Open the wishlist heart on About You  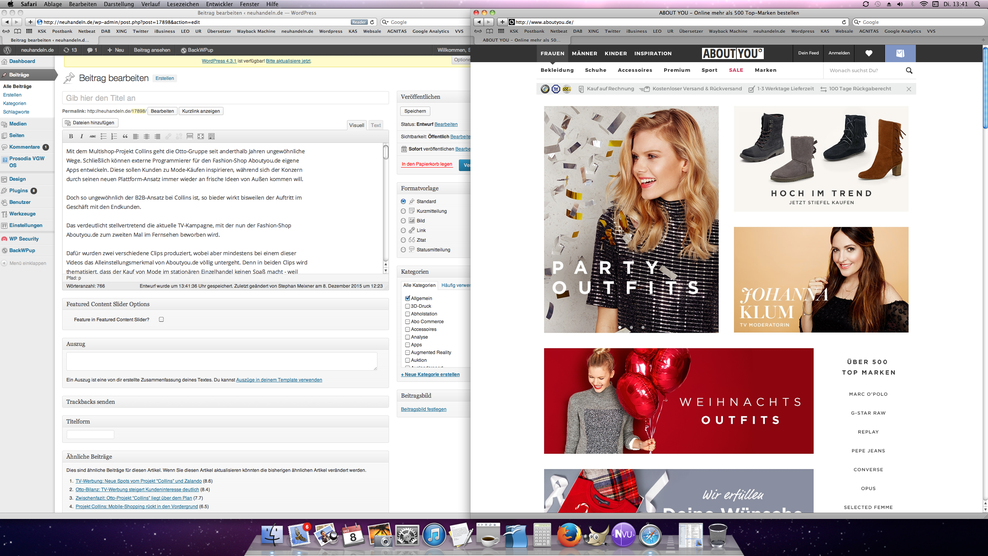coord(869,54)
